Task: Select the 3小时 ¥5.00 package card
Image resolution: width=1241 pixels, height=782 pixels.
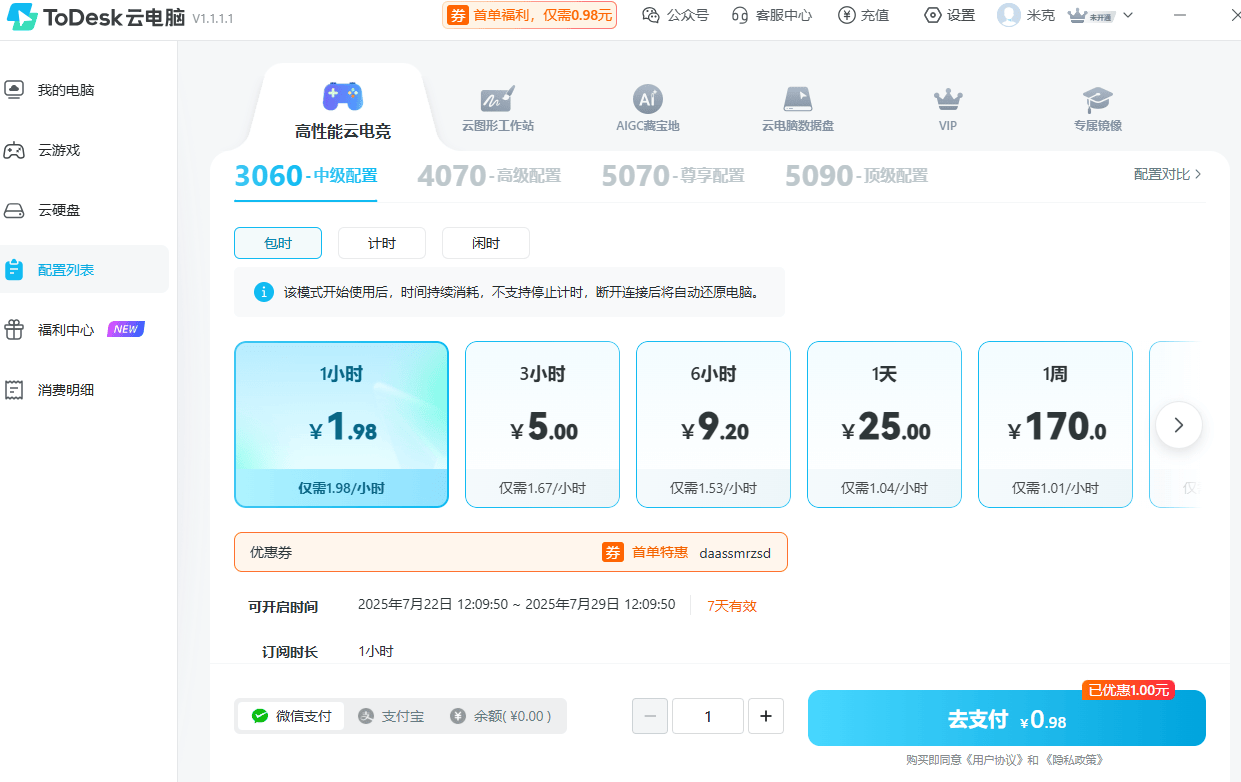Action: (x=543, y=424)
